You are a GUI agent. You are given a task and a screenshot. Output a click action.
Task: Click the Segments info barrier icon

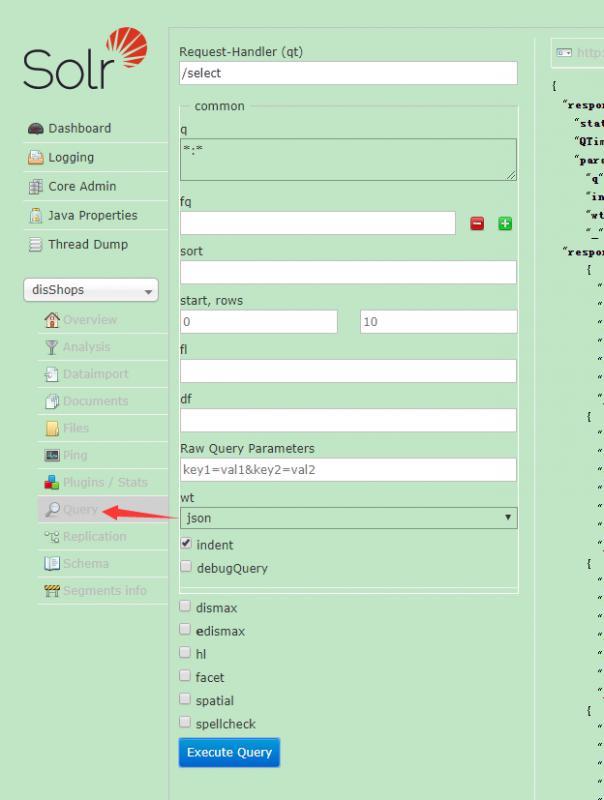tap(52, 591)
